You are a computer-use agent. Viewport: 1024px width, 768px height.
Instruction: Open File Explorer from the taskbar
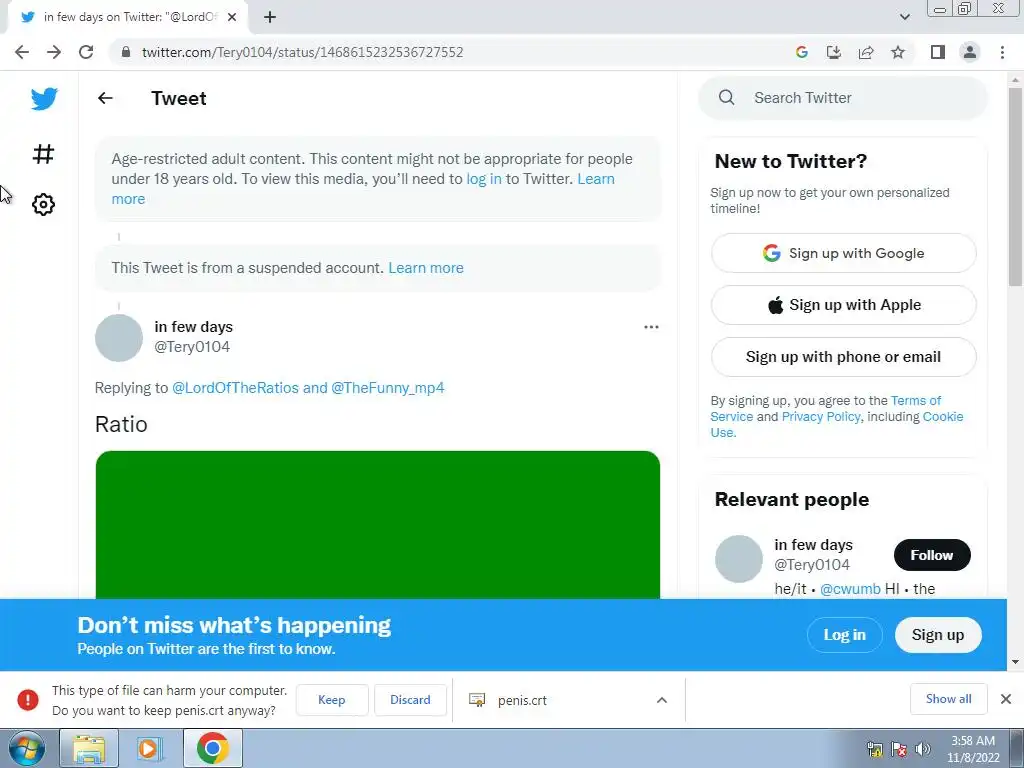89,748
